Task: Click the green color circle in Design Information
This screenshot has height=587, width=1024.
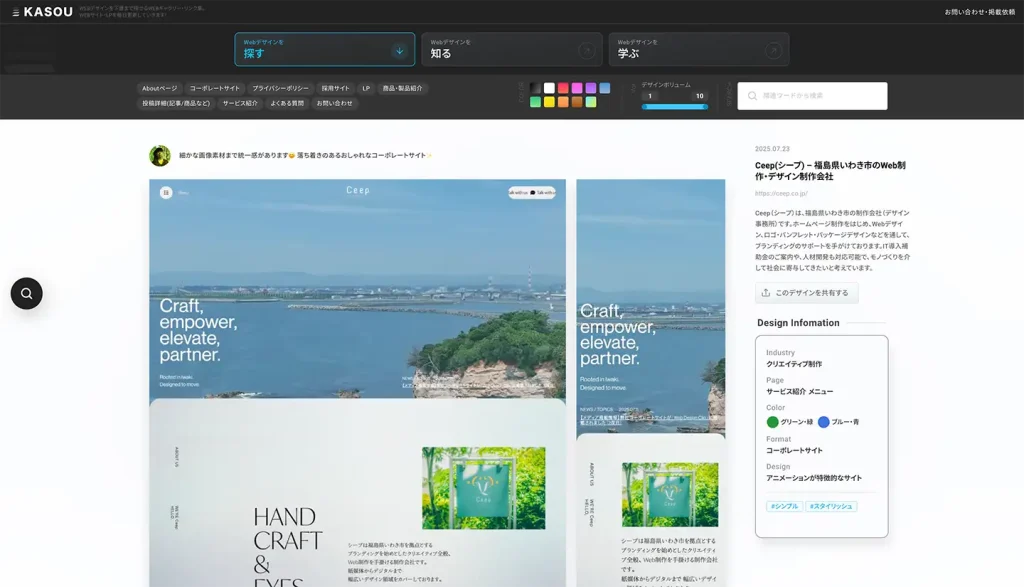Action: [x=773, y=422]
